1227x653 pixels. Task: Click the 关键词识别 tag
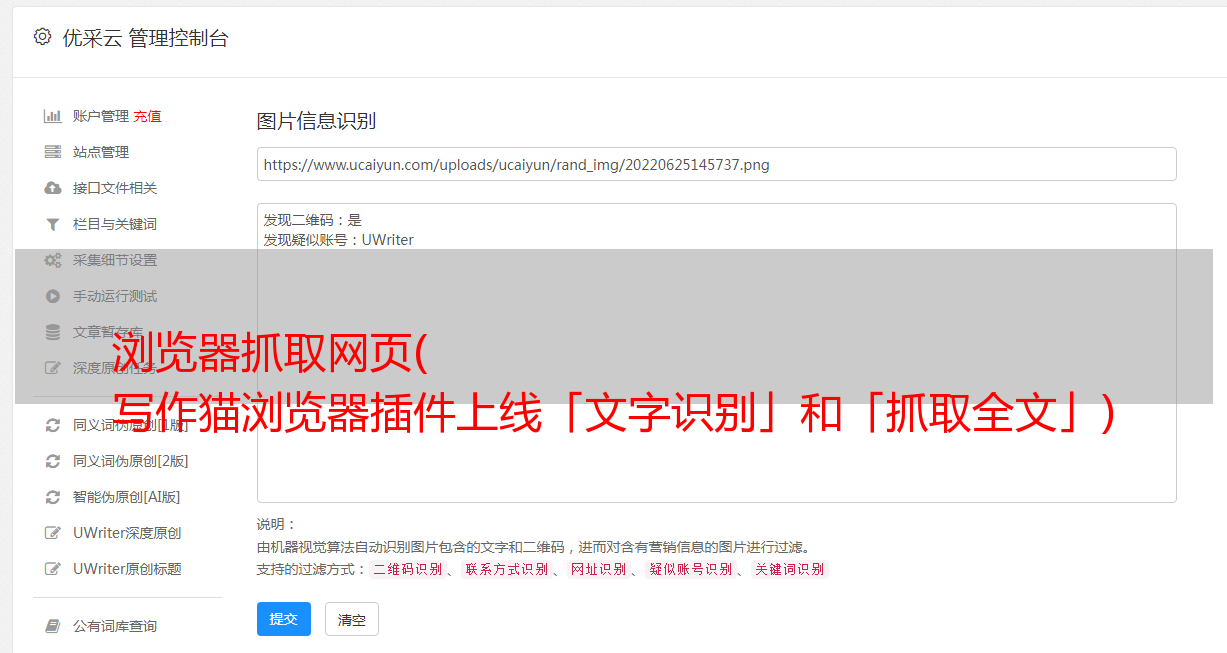coord(790,569)
